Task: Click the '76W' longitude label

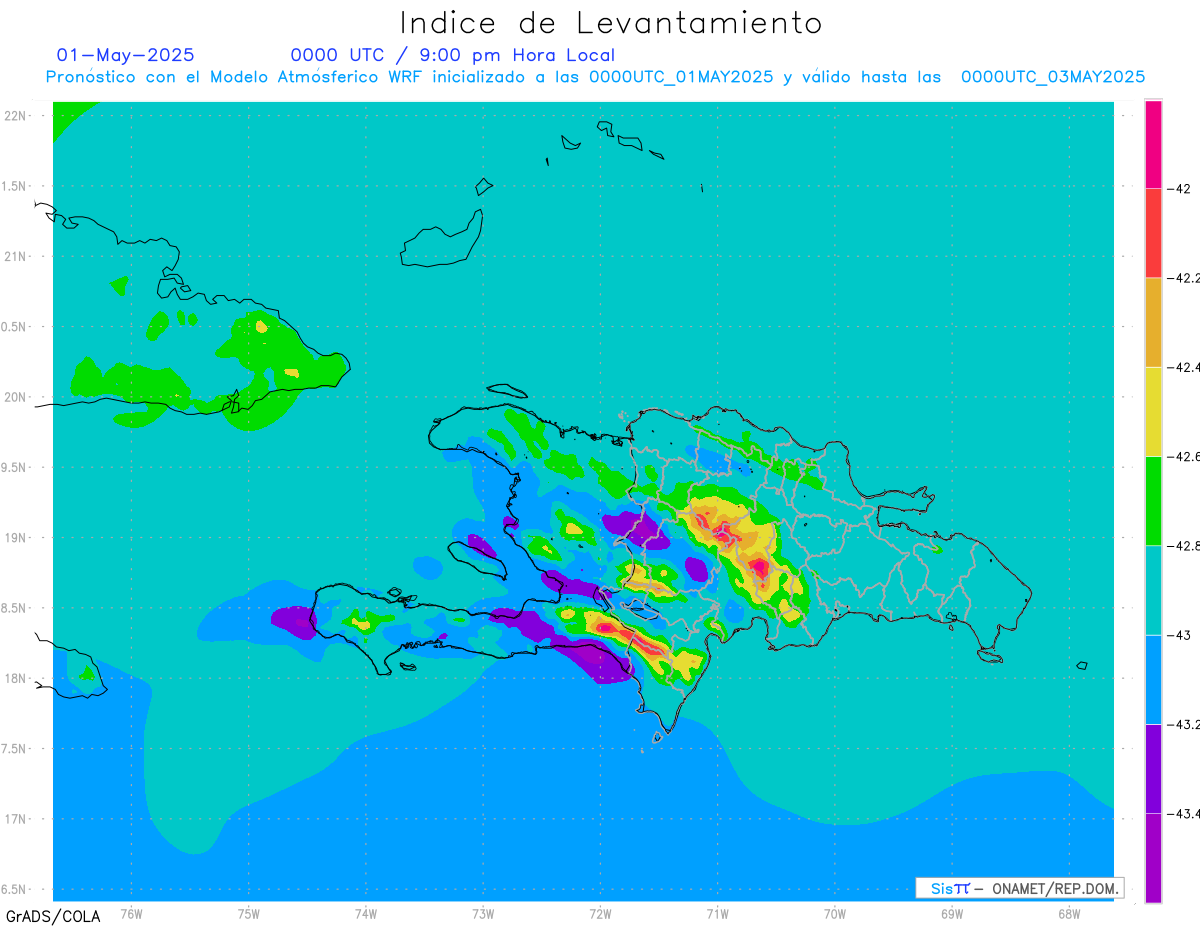Action: 131,913
